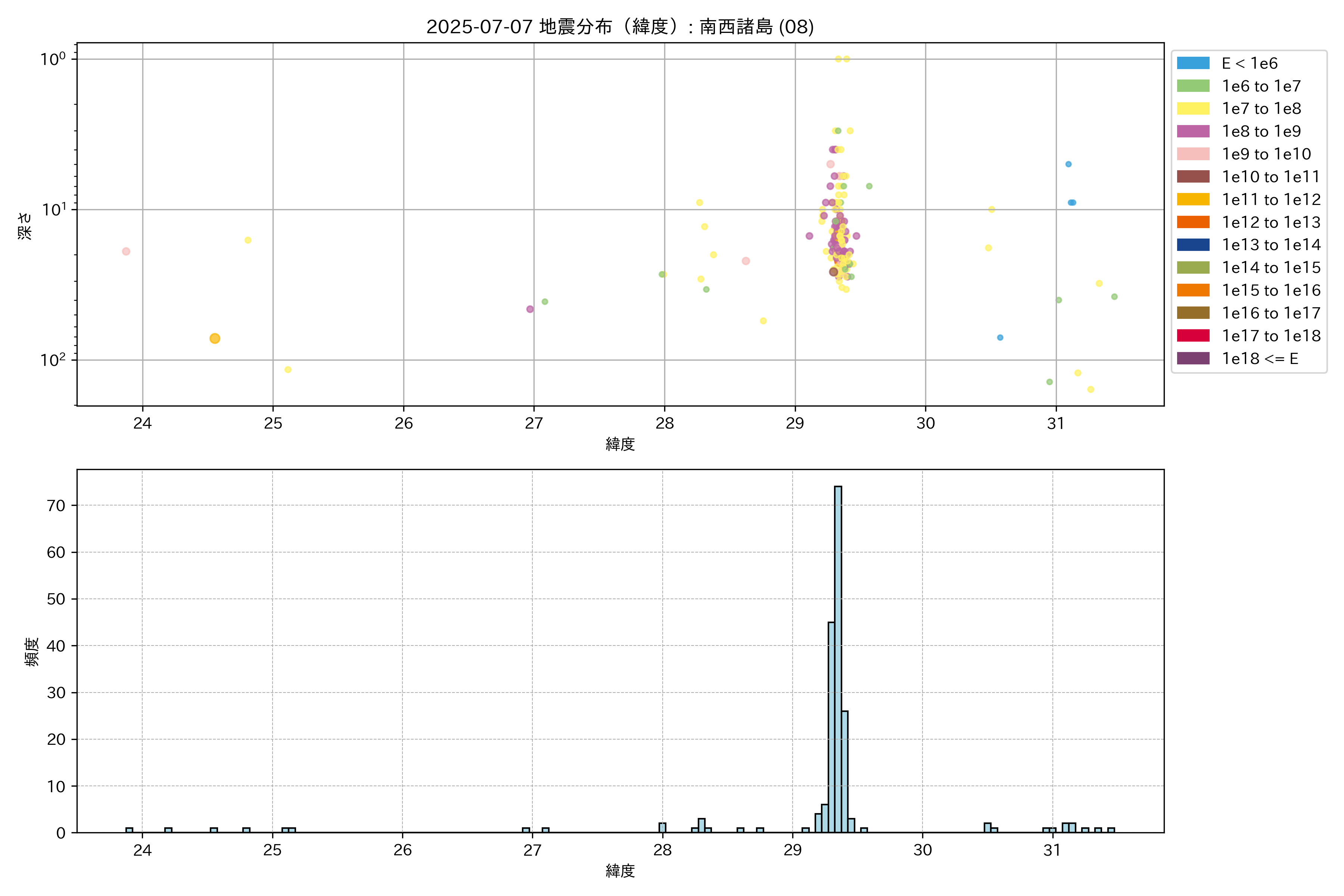Click the pink point left of latitude 24
1344x896 pixels.
tap(126, 251)
